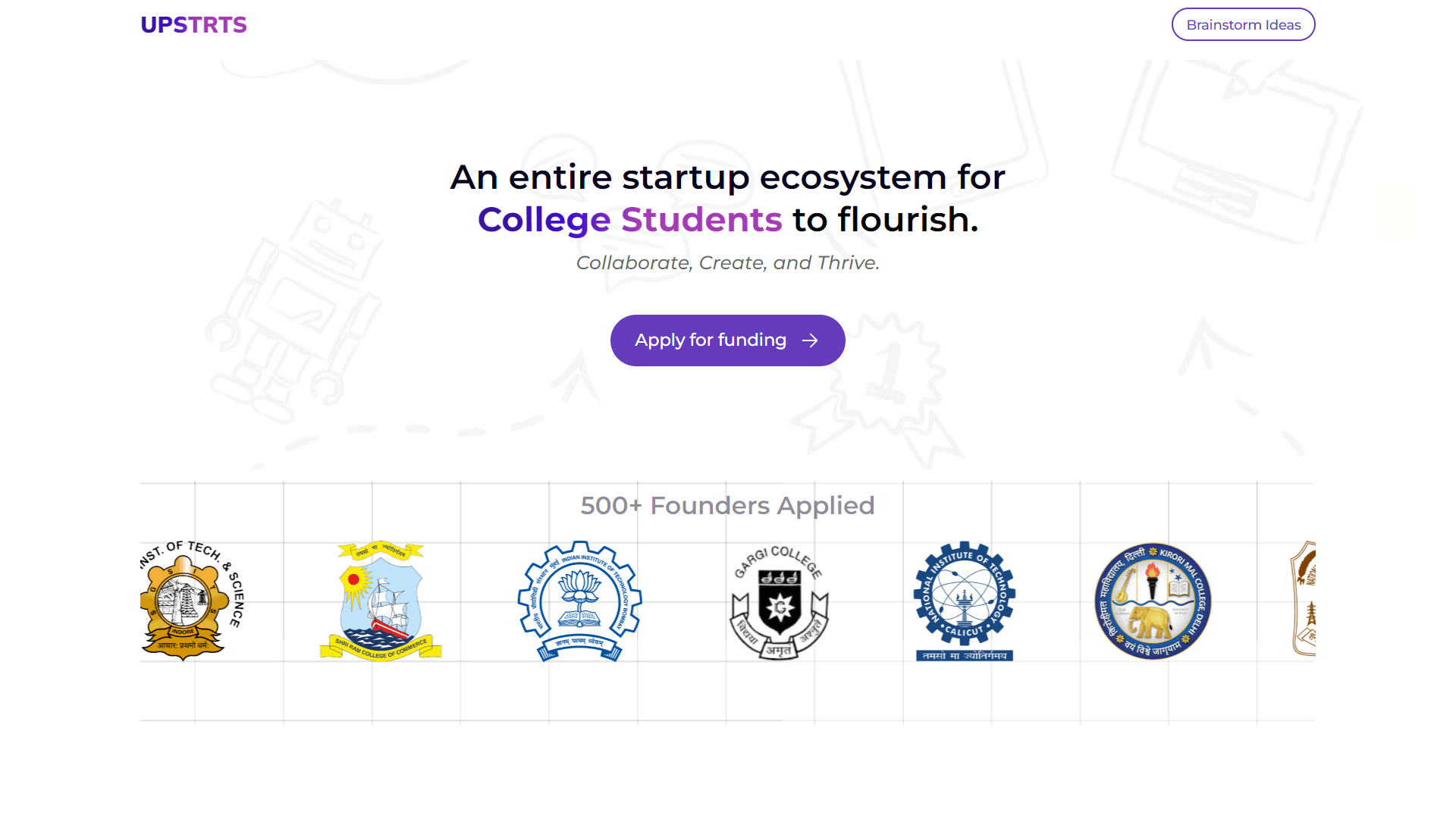Open the Brainstorm Ideas button
This screenshot has width=1456, height=819.
(x=1243, y=25)
